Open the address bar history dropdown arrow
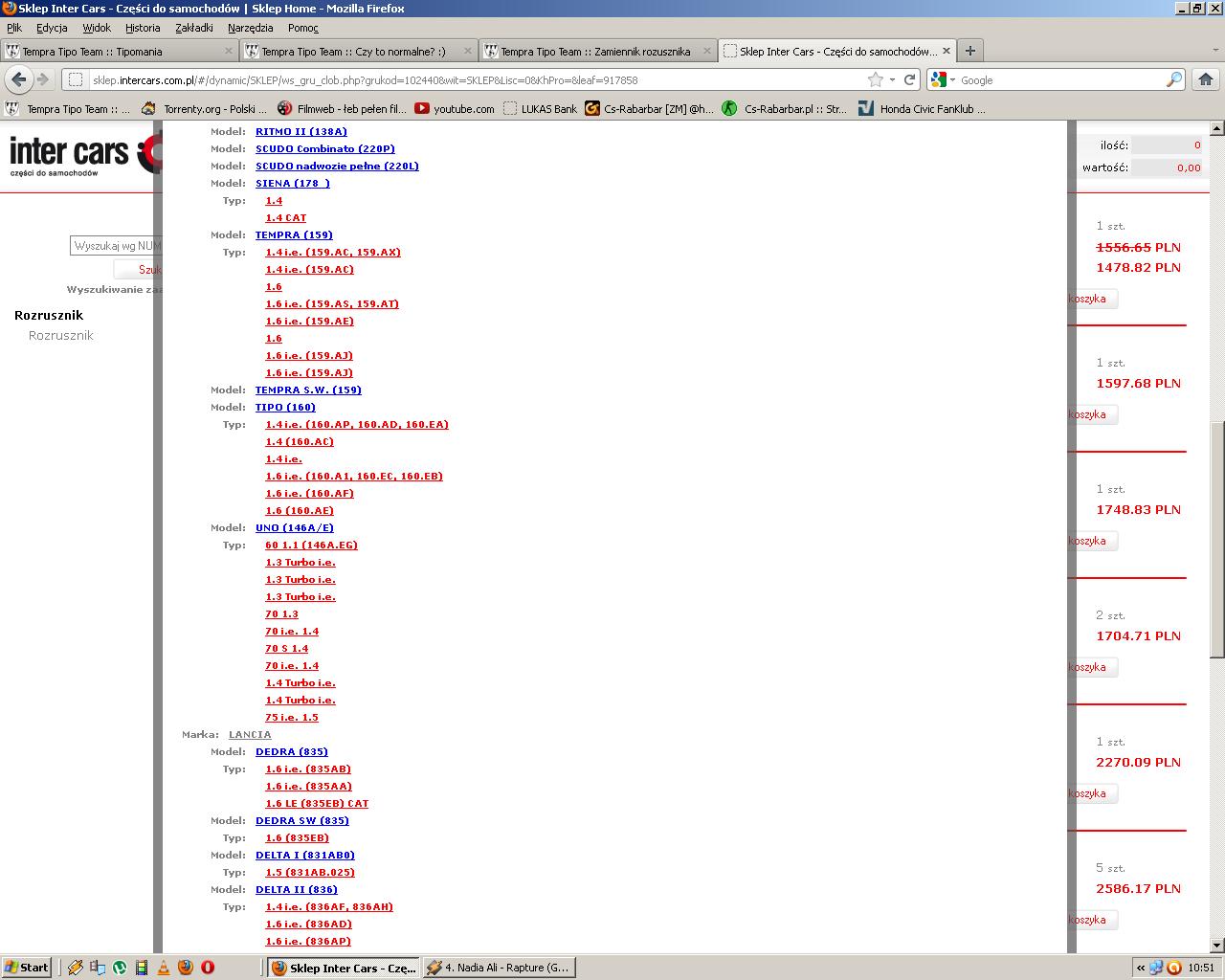Image resolution: width=1225 pixels, height=980 pixels. click(892, 79)
